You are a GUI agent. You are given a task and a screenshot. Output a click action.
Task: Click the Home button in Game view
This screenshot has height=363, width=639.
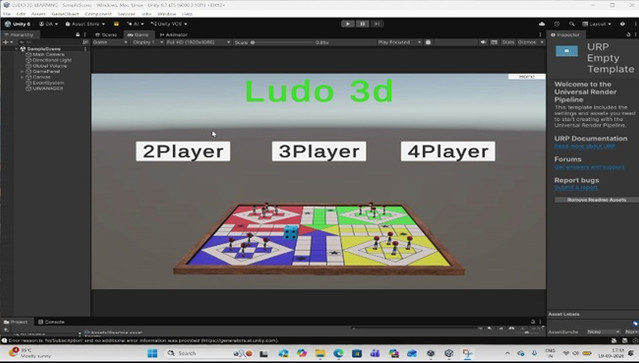(x=527, y=77)
